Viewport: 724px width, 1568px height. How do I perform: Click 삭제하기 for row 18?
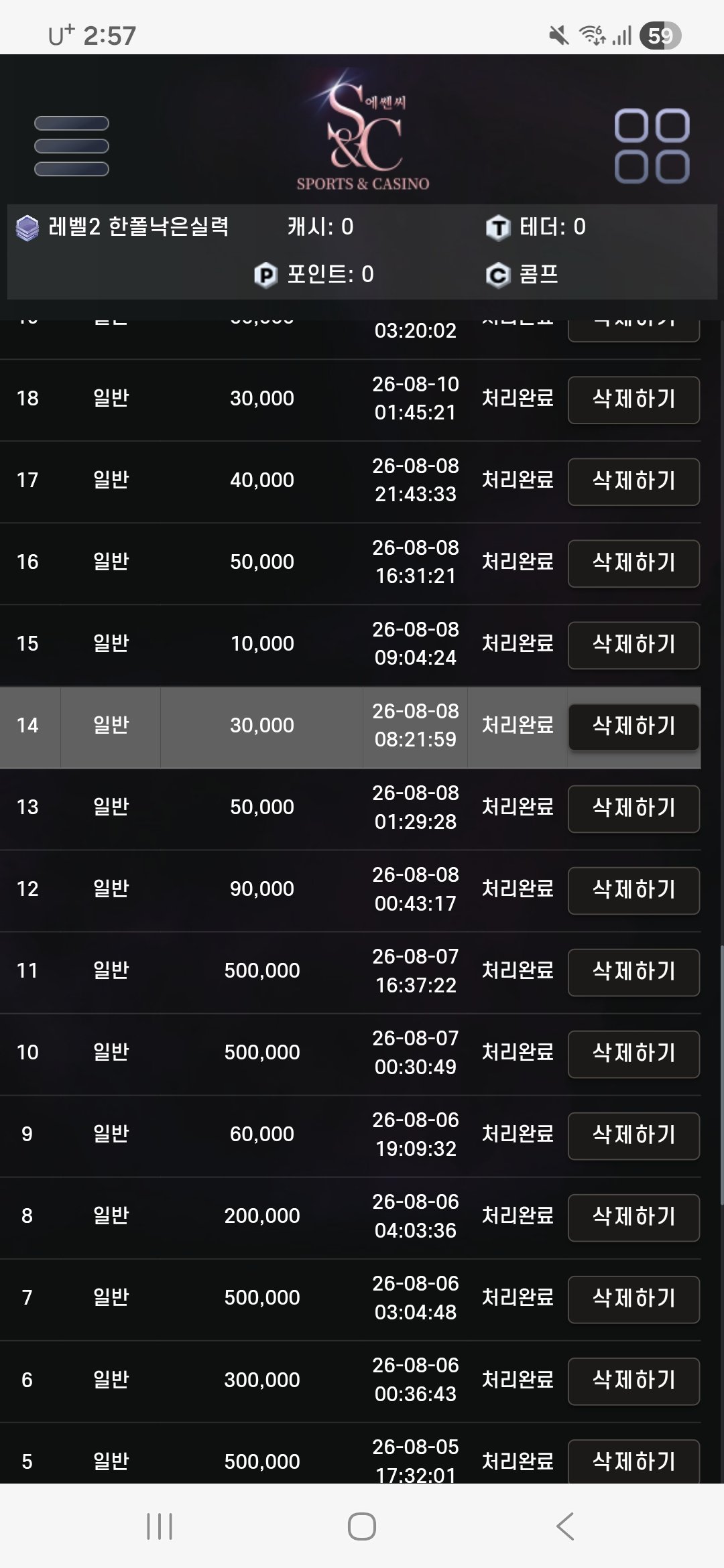[x=633, y=399]
